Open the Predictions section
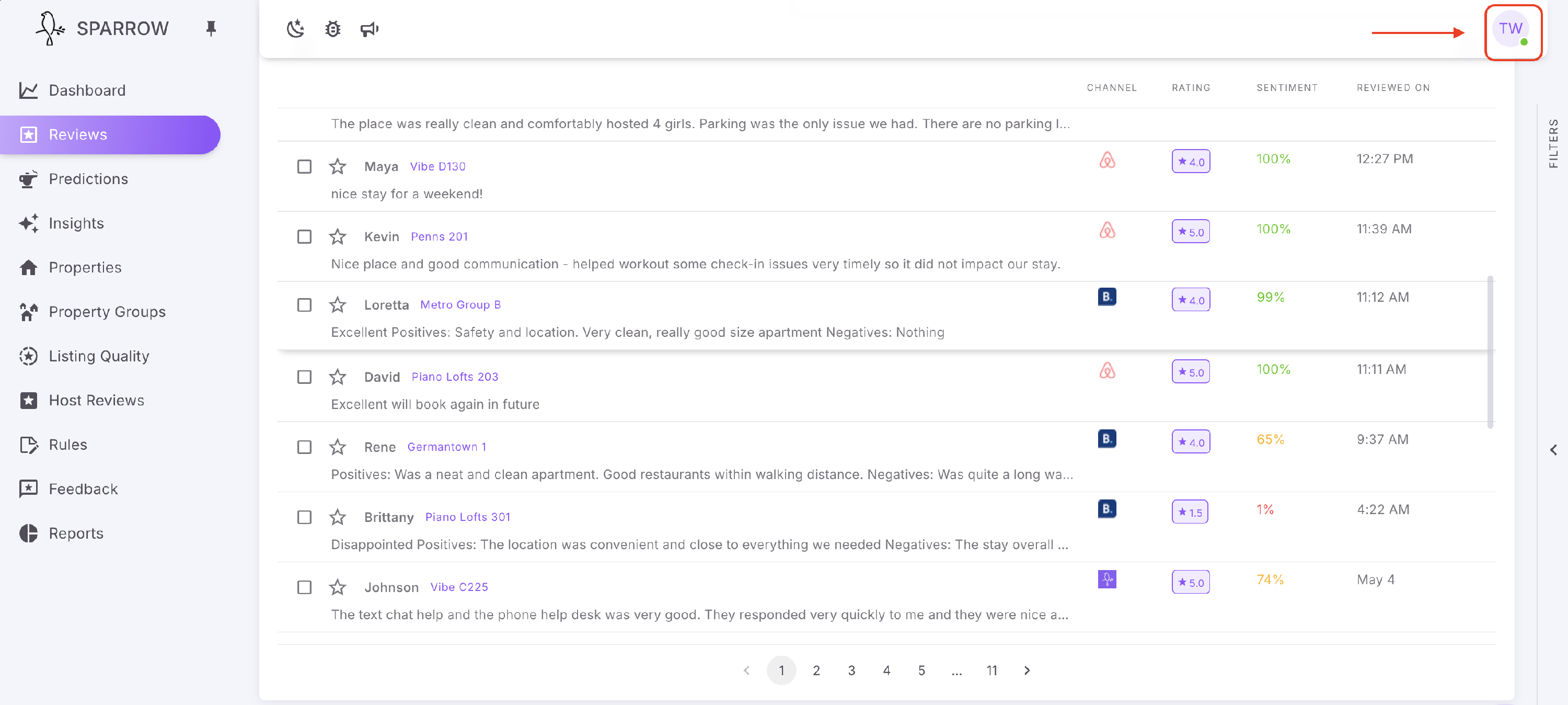Screen dimensions: 1568x705 (x=110, y=178)
